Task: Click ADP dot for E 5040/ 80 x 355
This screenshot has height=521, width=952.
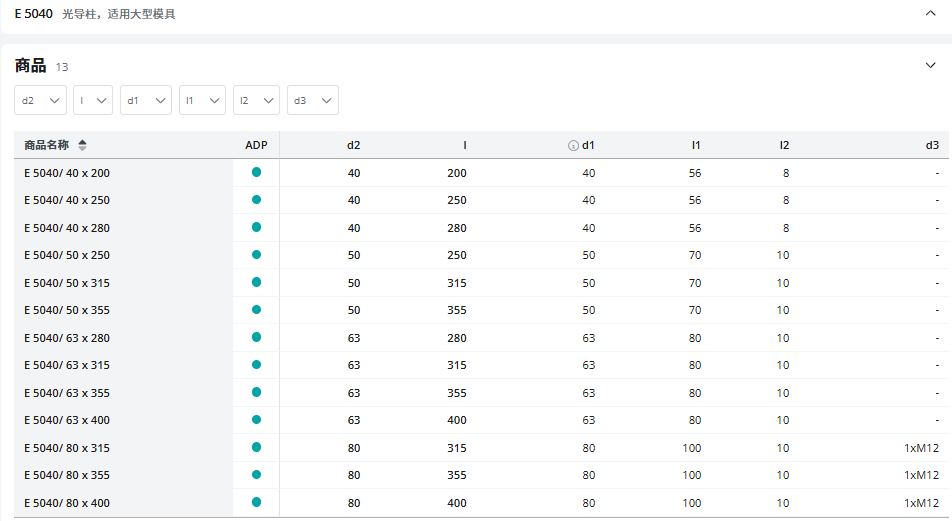Action: pyautogui.click(x=256, y=475)
